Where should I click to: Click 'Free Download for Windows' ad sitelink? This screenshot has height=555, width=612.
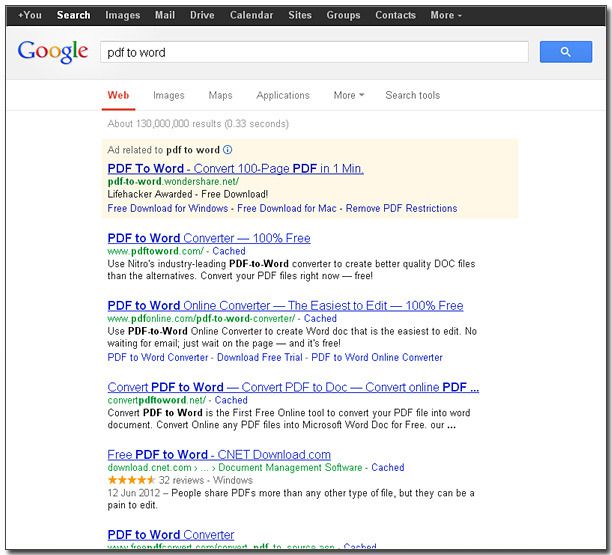click(x=167, y=208)
